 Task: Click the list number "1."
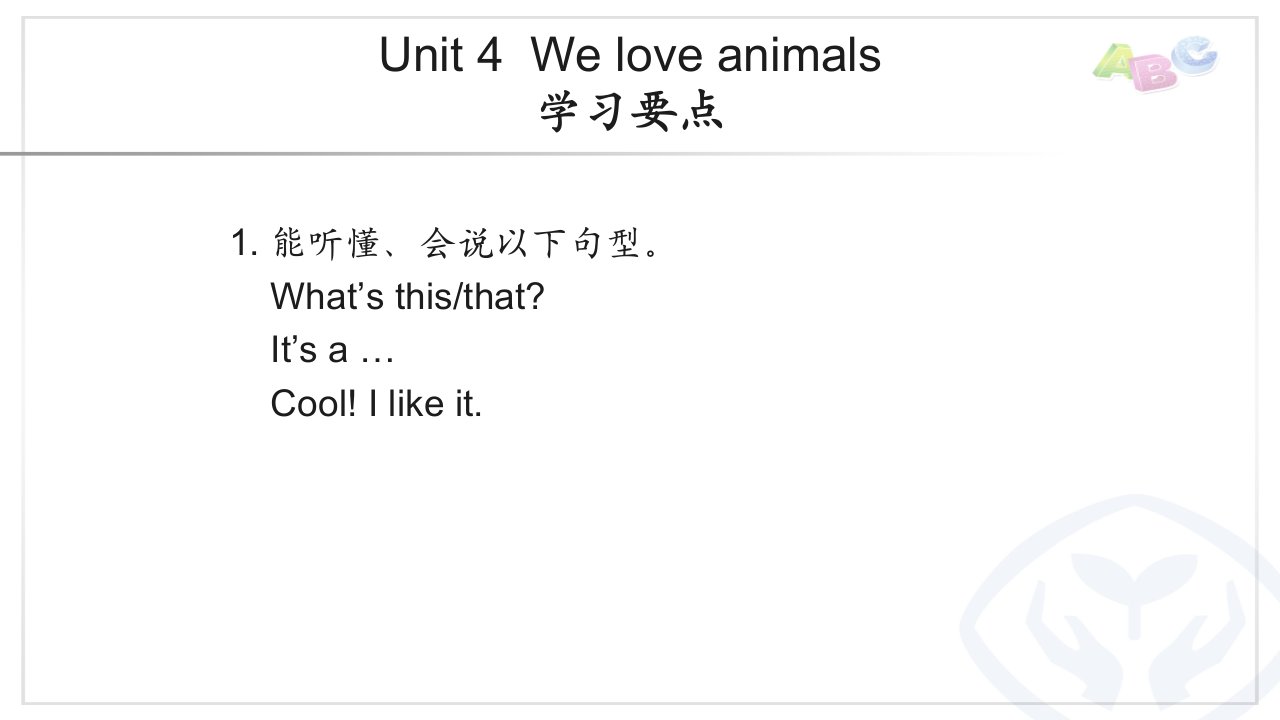pos(245,242)
